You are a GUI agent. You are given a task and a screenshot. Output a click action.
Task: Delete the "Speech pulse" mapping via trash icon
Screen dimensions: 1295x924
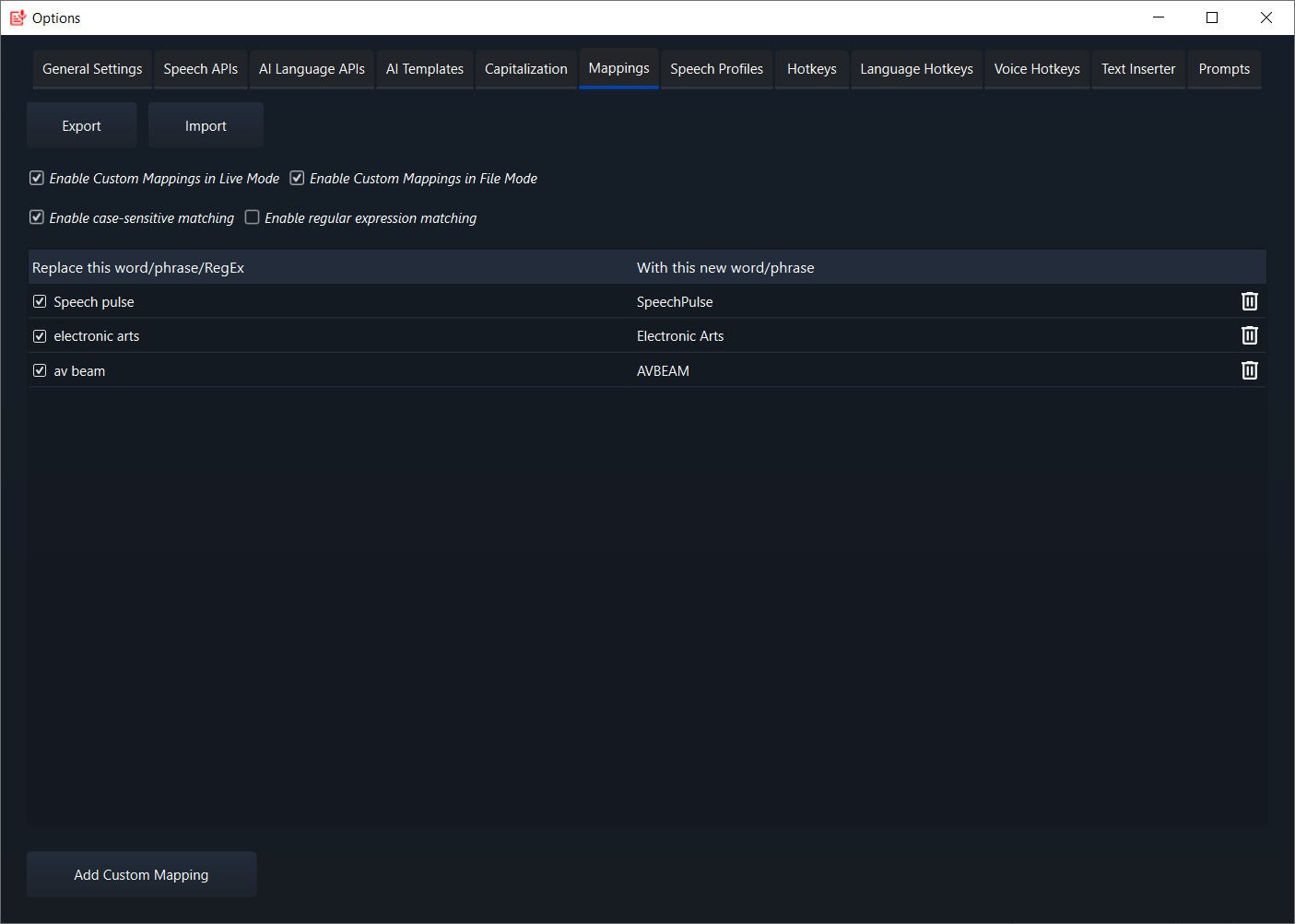[1250, 301]
